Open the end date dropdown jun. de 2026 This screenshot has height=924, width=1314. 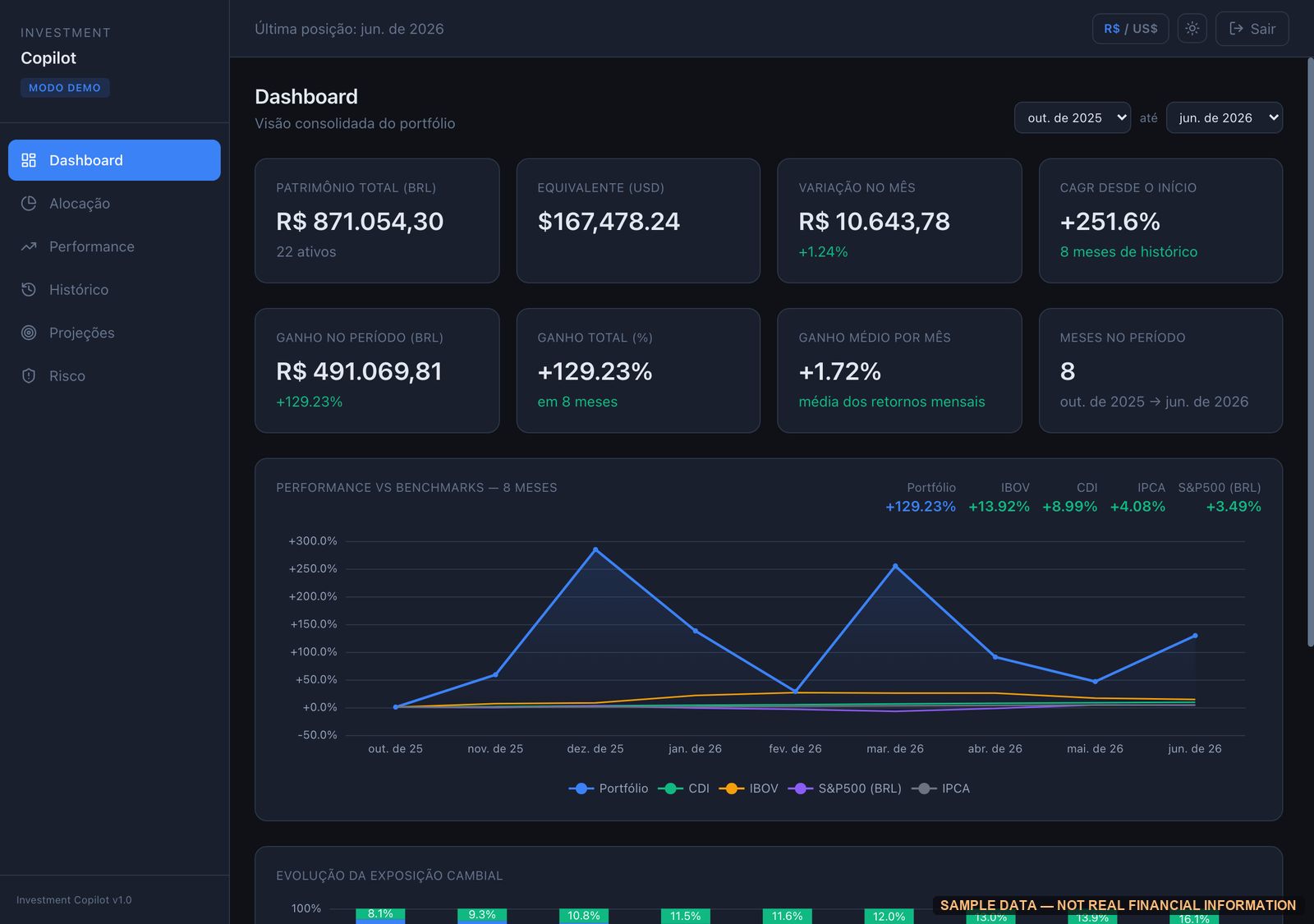(1224, 117)
